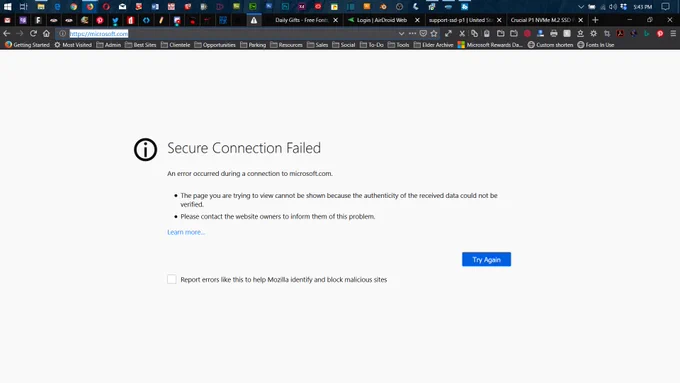Open the gear settings icon in the toolbar

(x=593, y=33)
